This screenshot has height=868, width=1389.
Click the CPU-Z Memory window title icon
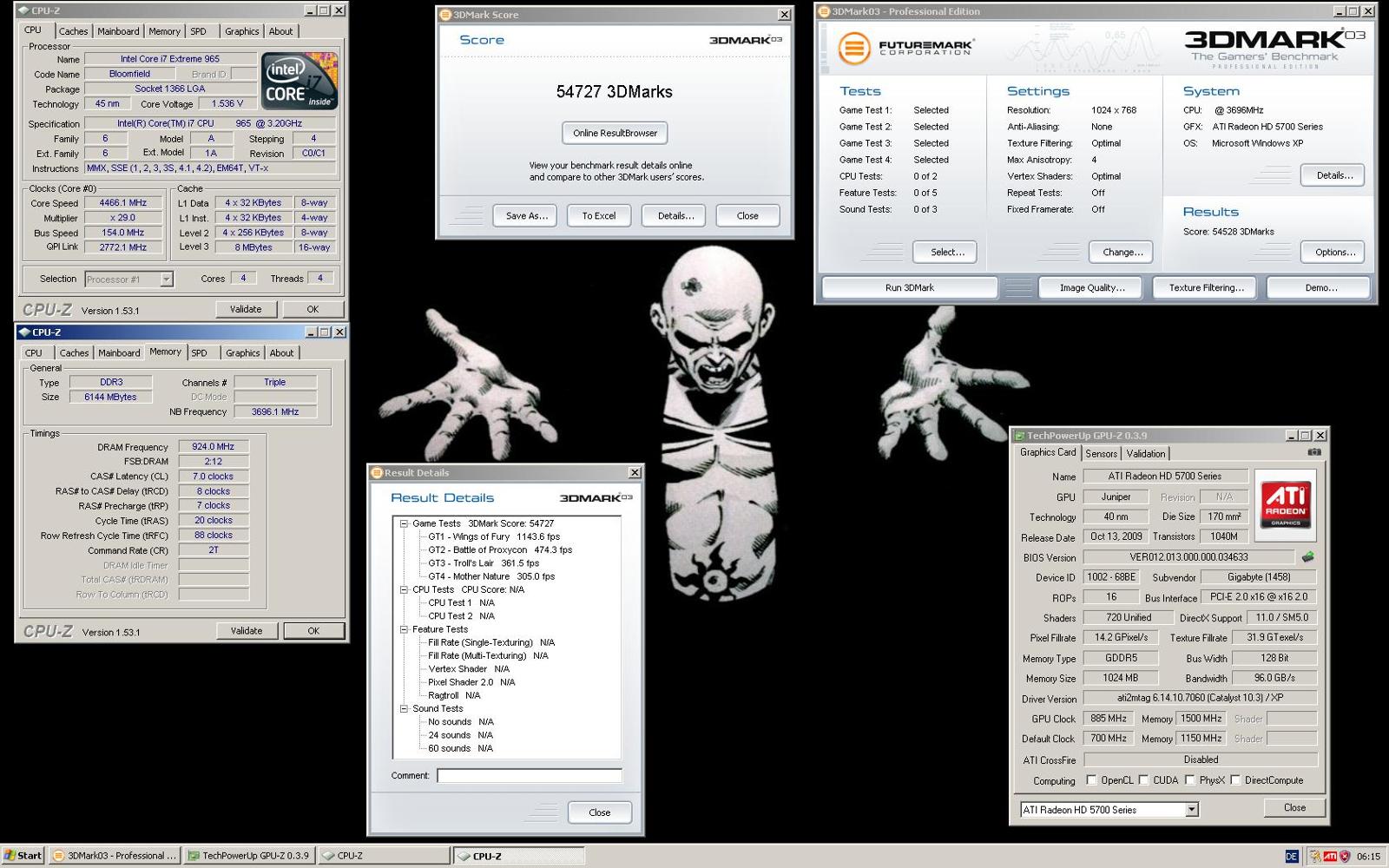pyautogui.click(x=23, y=332)
